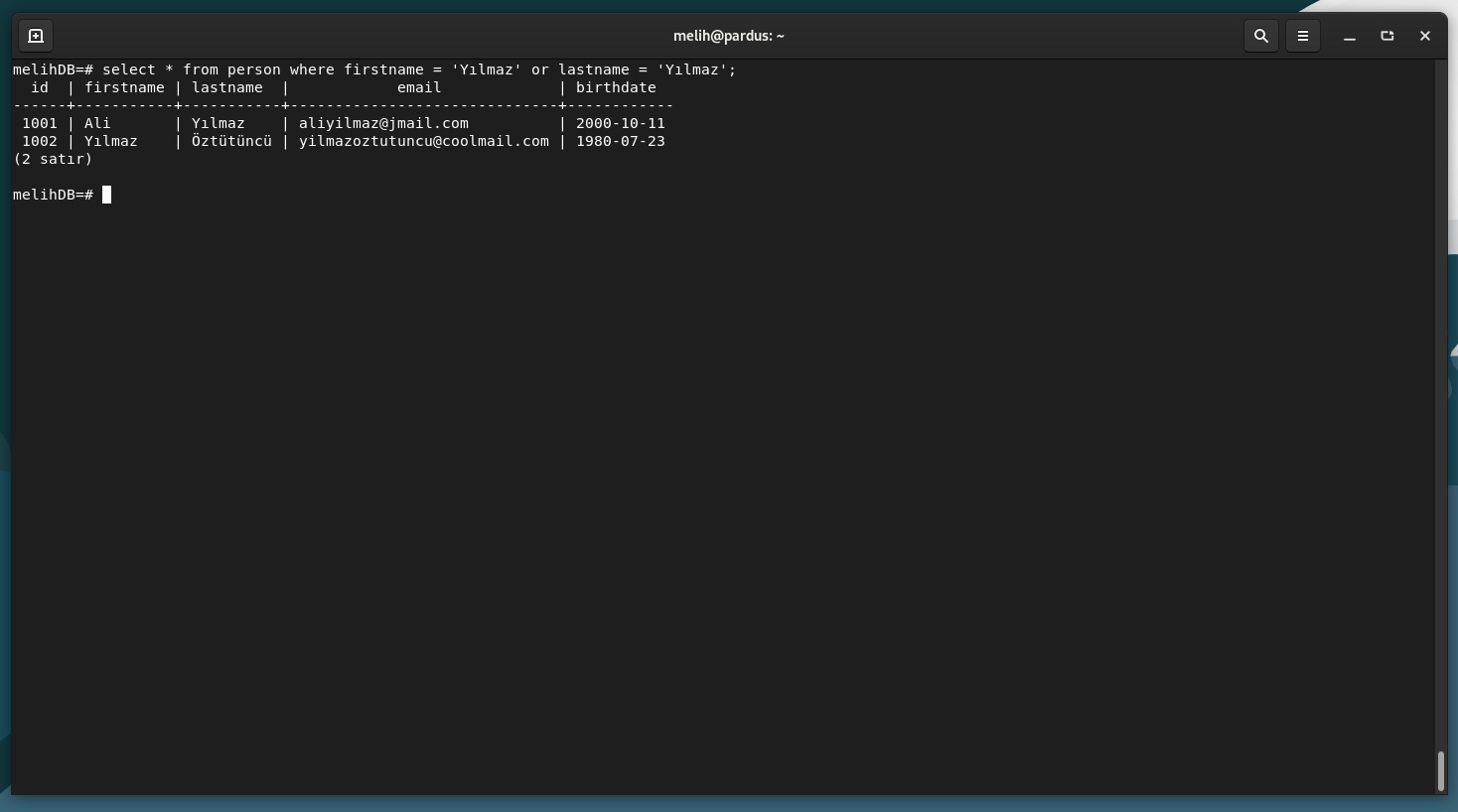Viewport: 1458px width, 812px height.
Task: Click the lastname column header
Action: 227,87
